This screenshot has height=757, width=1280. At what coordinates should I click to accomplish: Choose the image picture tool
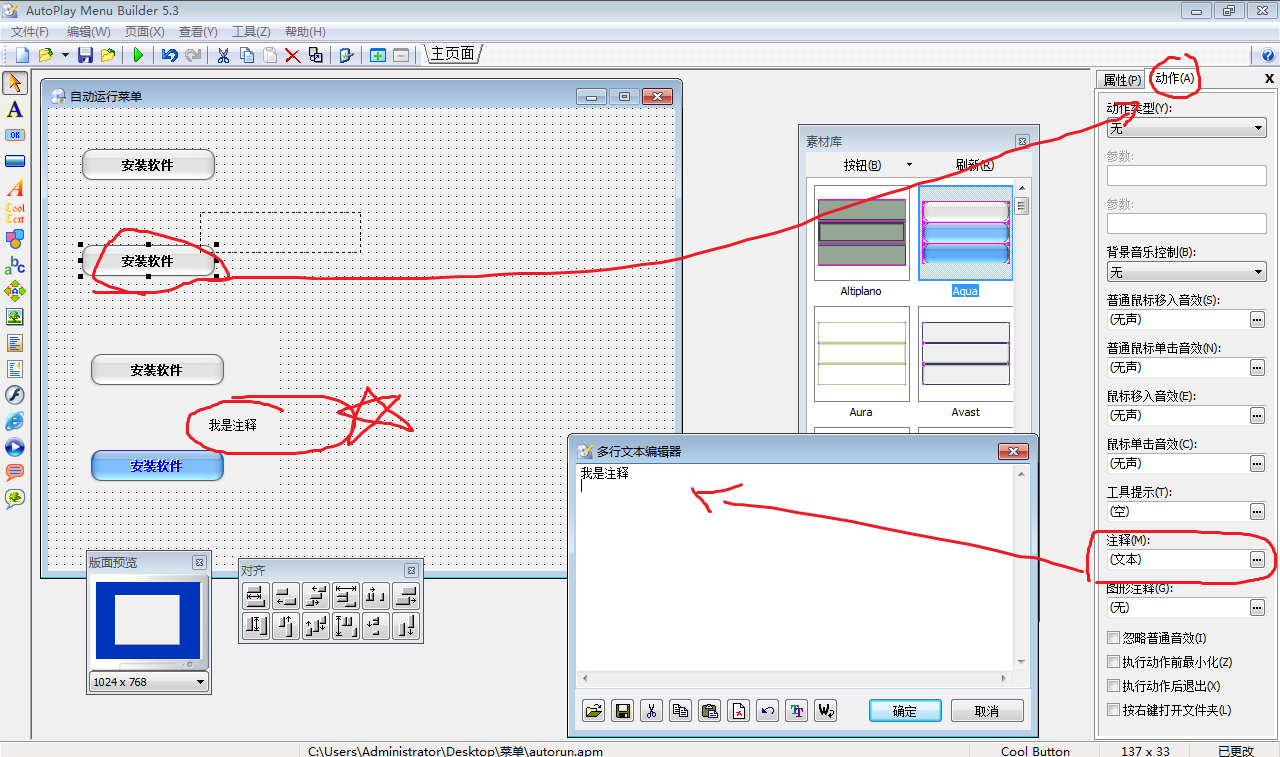[15, 317]
